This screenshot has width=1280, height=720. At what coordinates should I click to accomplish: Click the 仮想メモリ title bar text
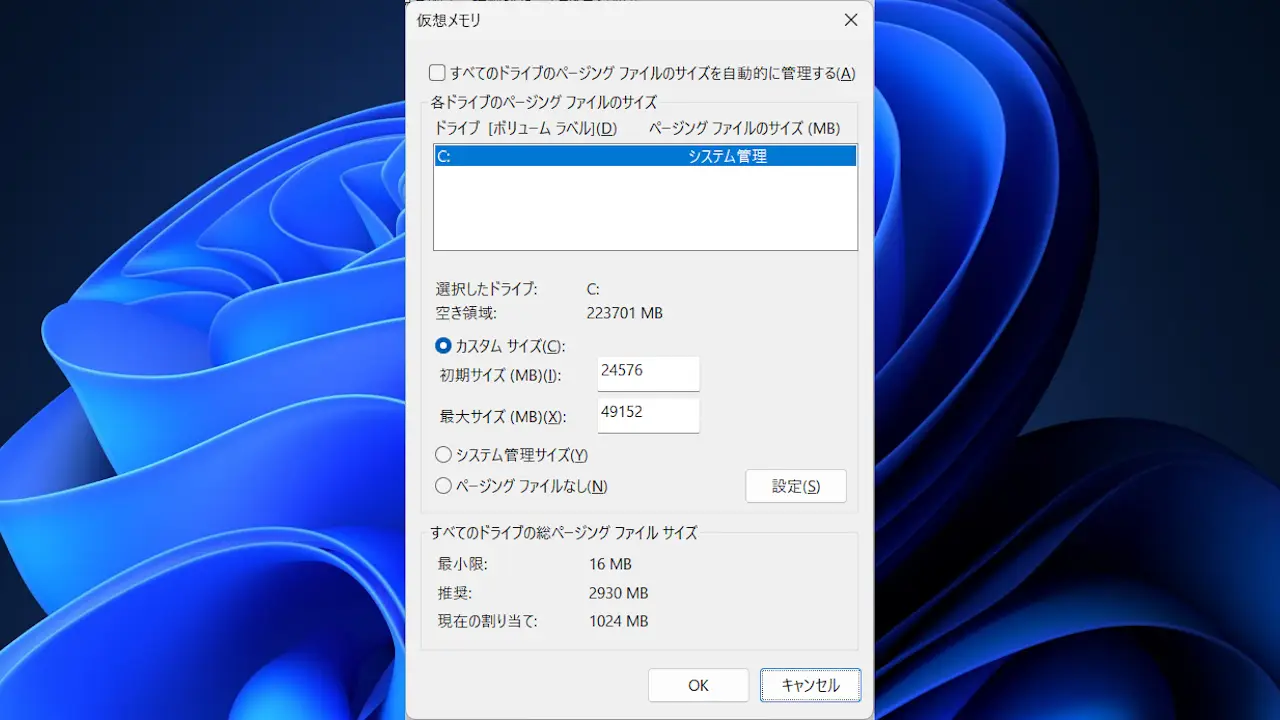449,20
